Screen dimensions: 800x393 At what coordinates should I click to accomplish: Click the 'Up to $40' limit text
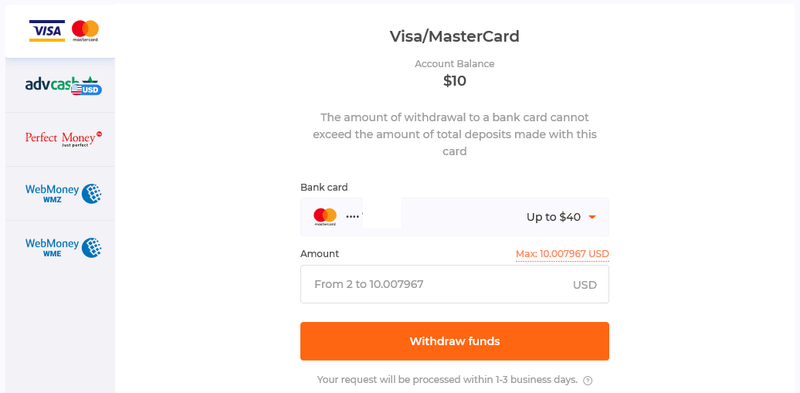pyautogui.click(x=554, y=217)
